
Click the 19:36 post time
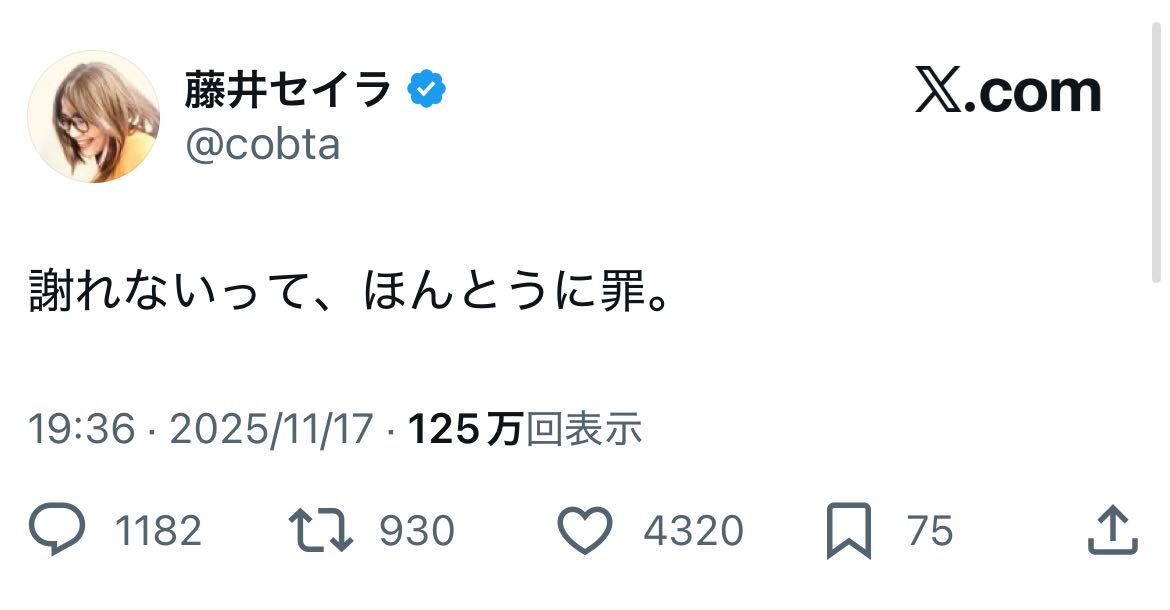click(81, 430)
